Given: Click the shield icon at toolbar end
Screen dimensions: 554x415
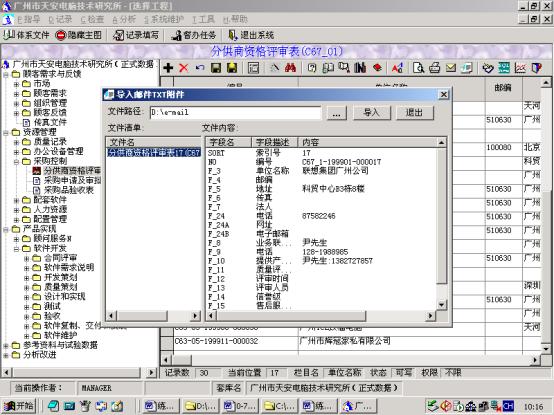Looking at the screenshot, I should pyautogui.click(x=537, y=68).
